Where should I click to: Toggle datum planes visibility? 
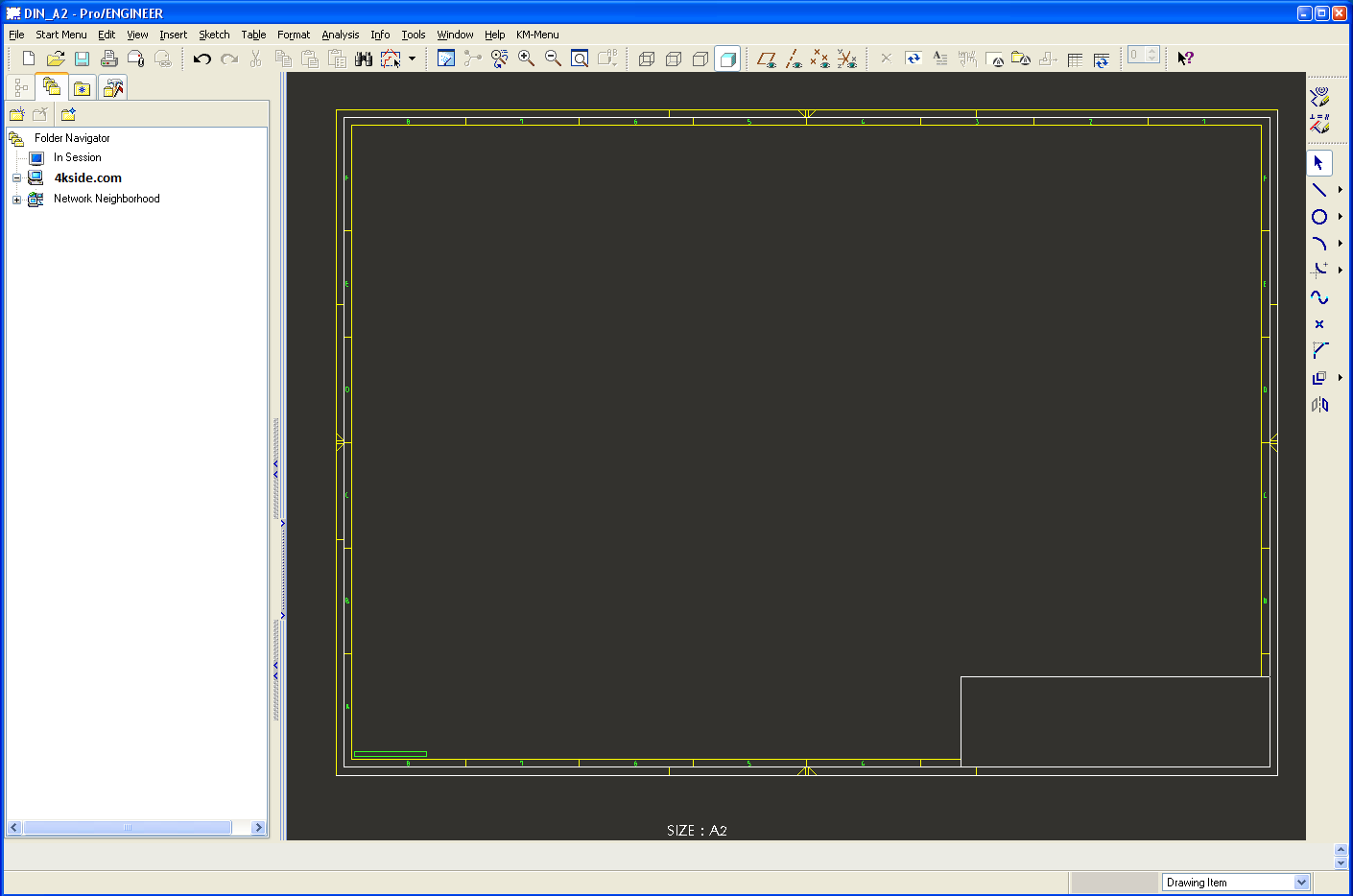[x=766, y=59]
